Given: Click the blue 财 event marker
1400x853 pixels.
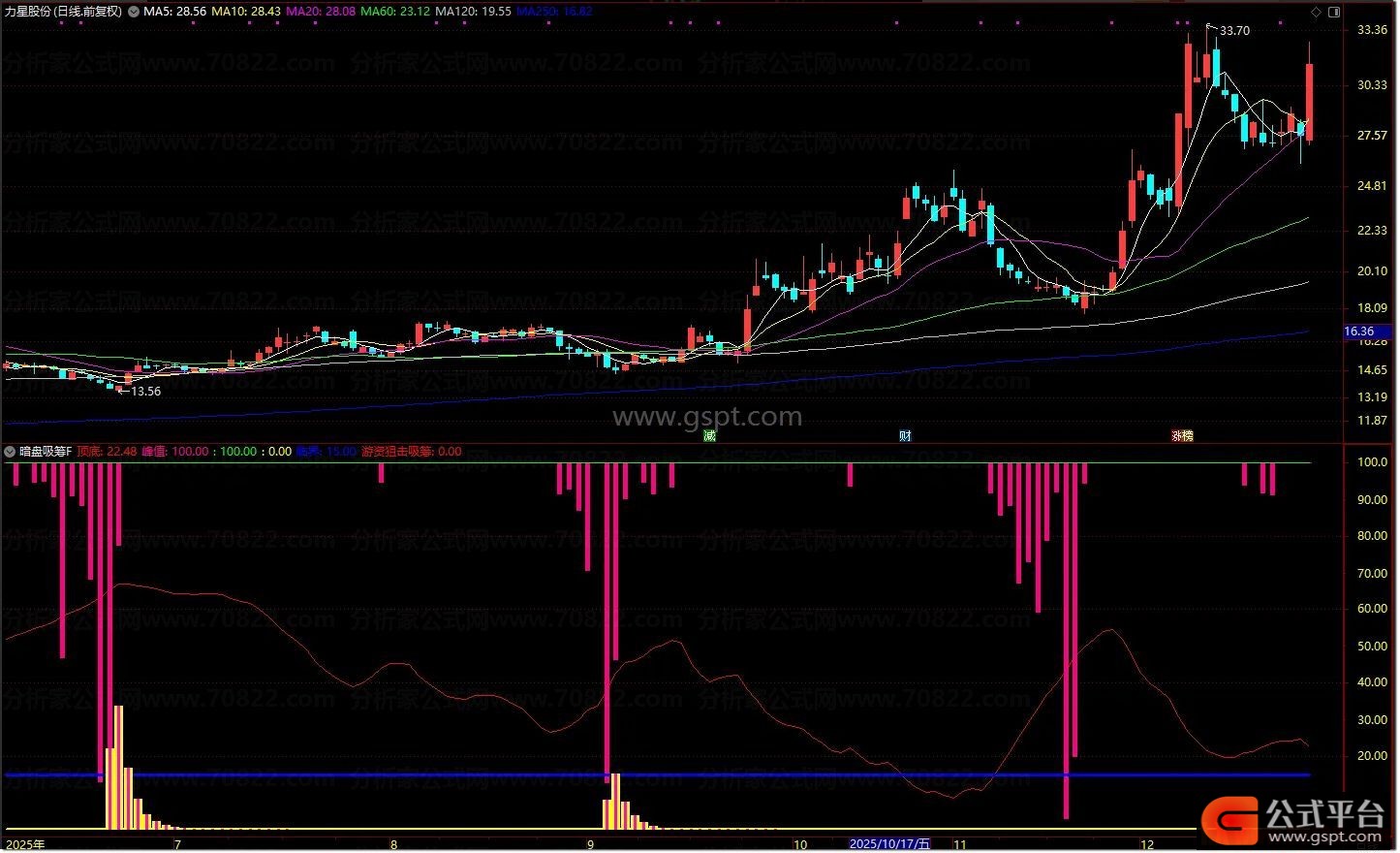Looking at the screenshot, I should click(x=905, y=436).
